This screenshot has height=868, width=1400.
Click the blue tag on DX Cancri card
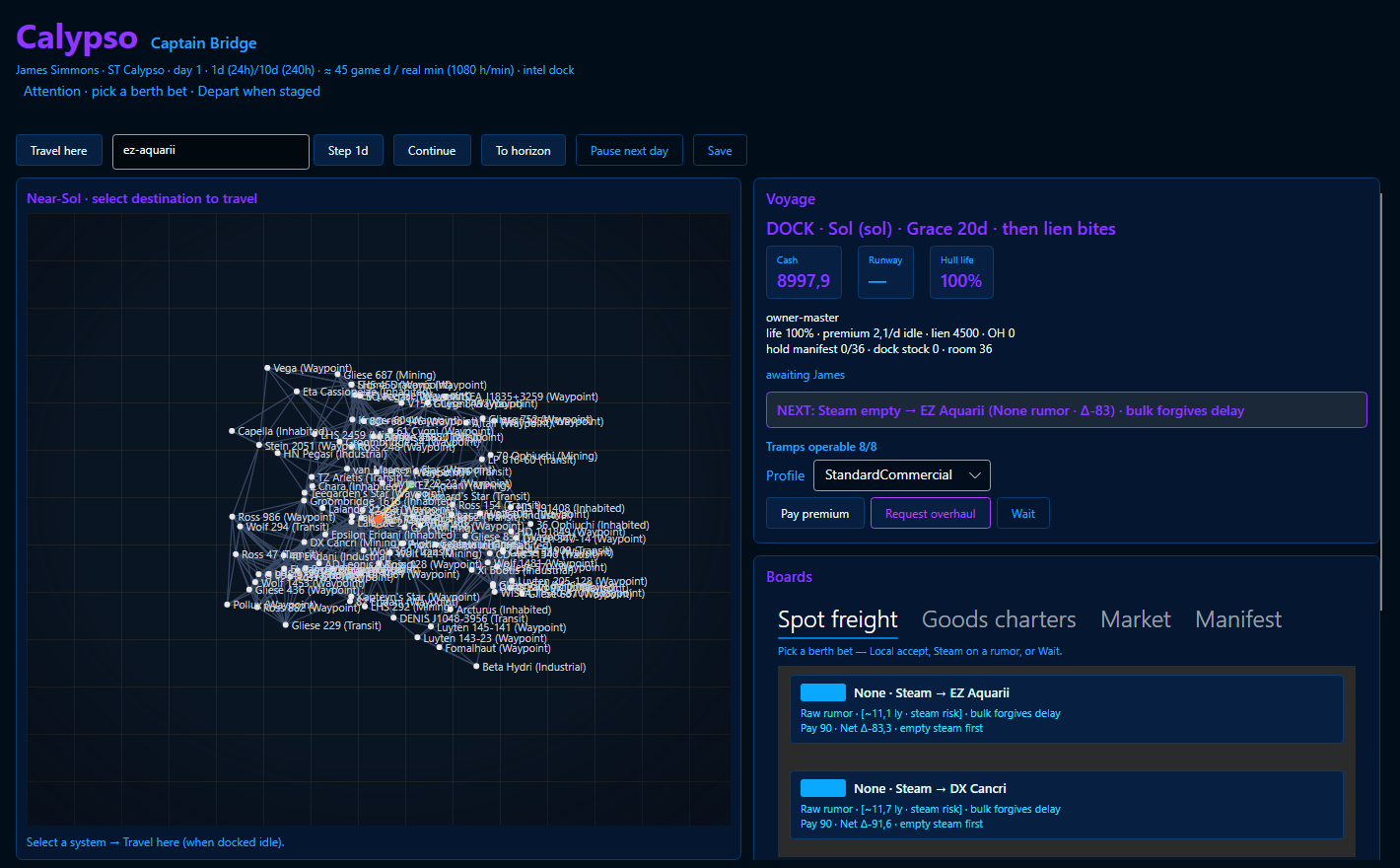coord(823,788)
